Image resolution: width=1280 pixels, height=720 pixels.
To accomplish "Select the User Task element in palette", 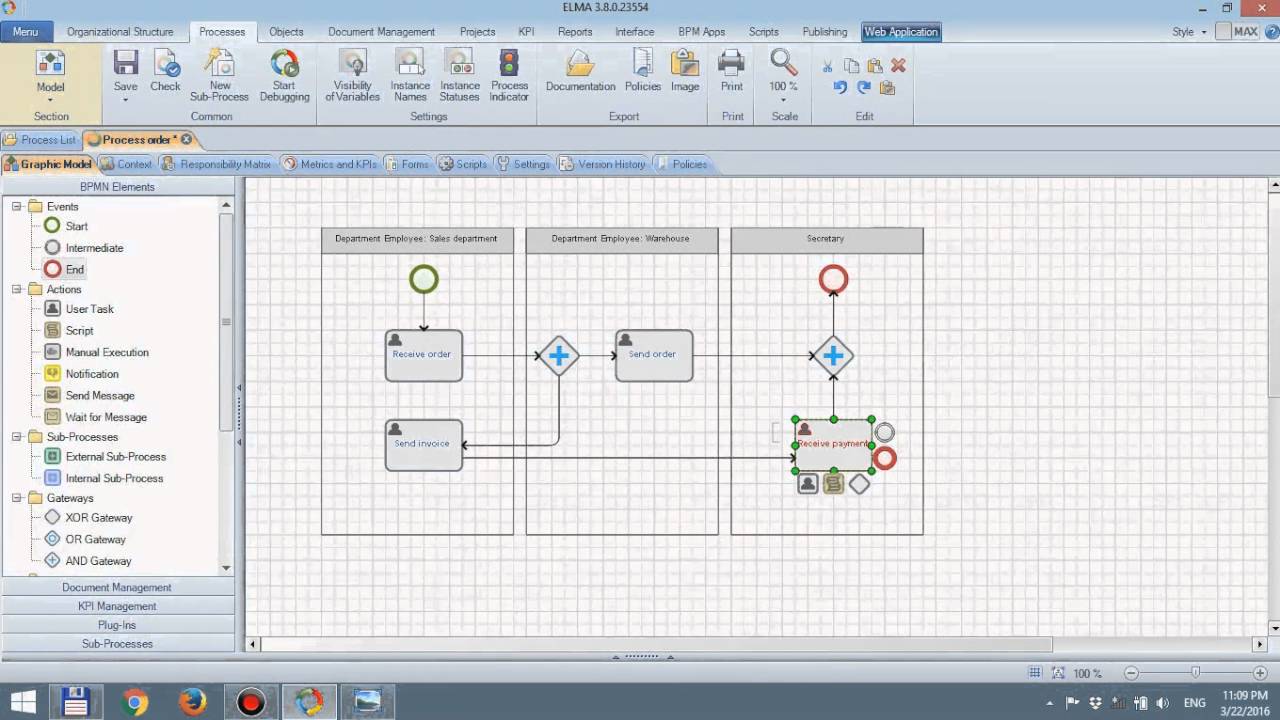I will click(79, 309).
